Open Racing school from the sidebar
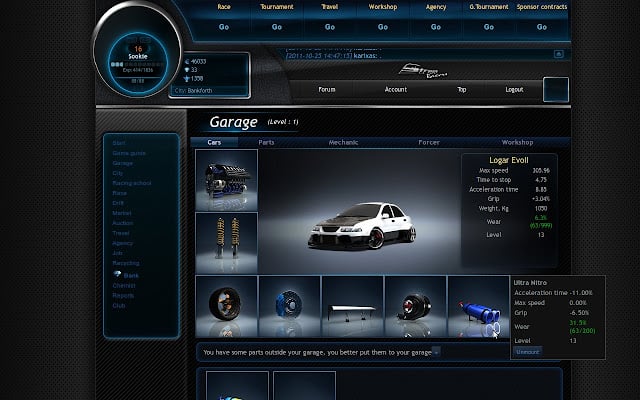 132,183
